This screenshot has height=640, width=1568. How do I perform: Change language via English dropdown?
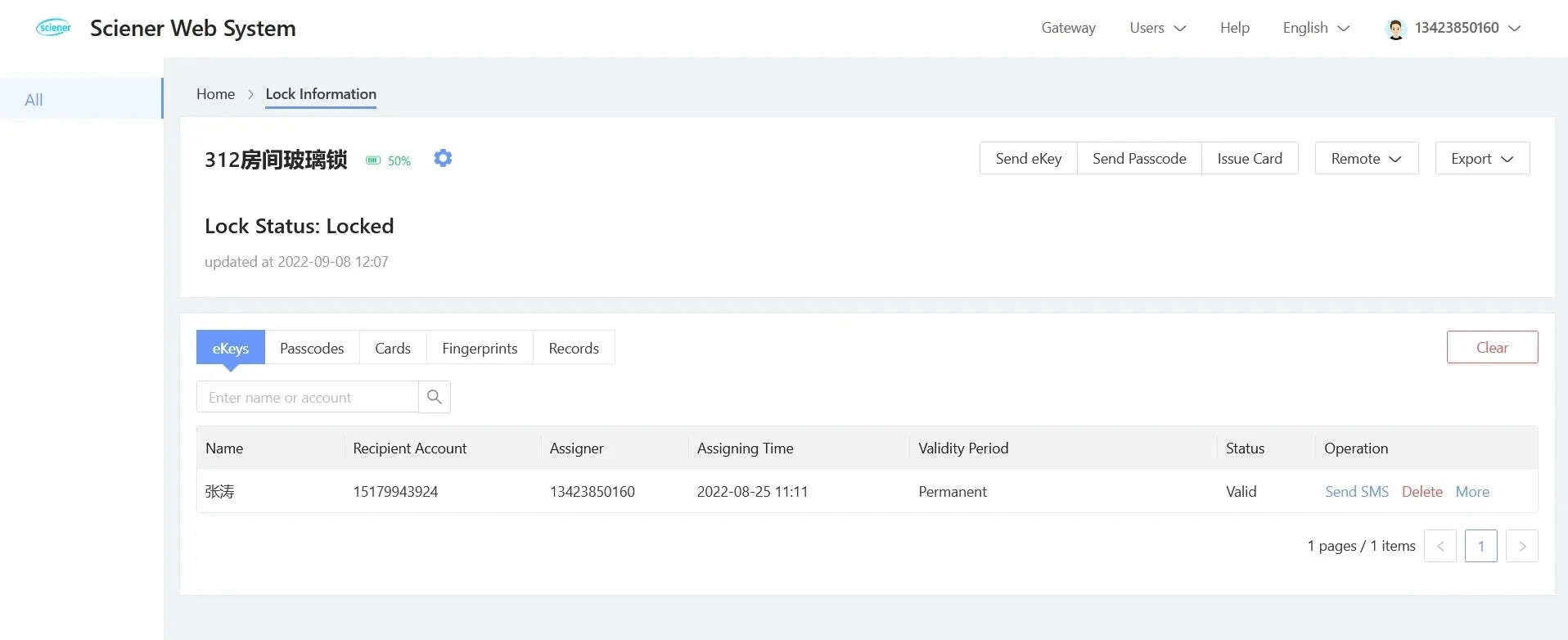[1315, 28]
